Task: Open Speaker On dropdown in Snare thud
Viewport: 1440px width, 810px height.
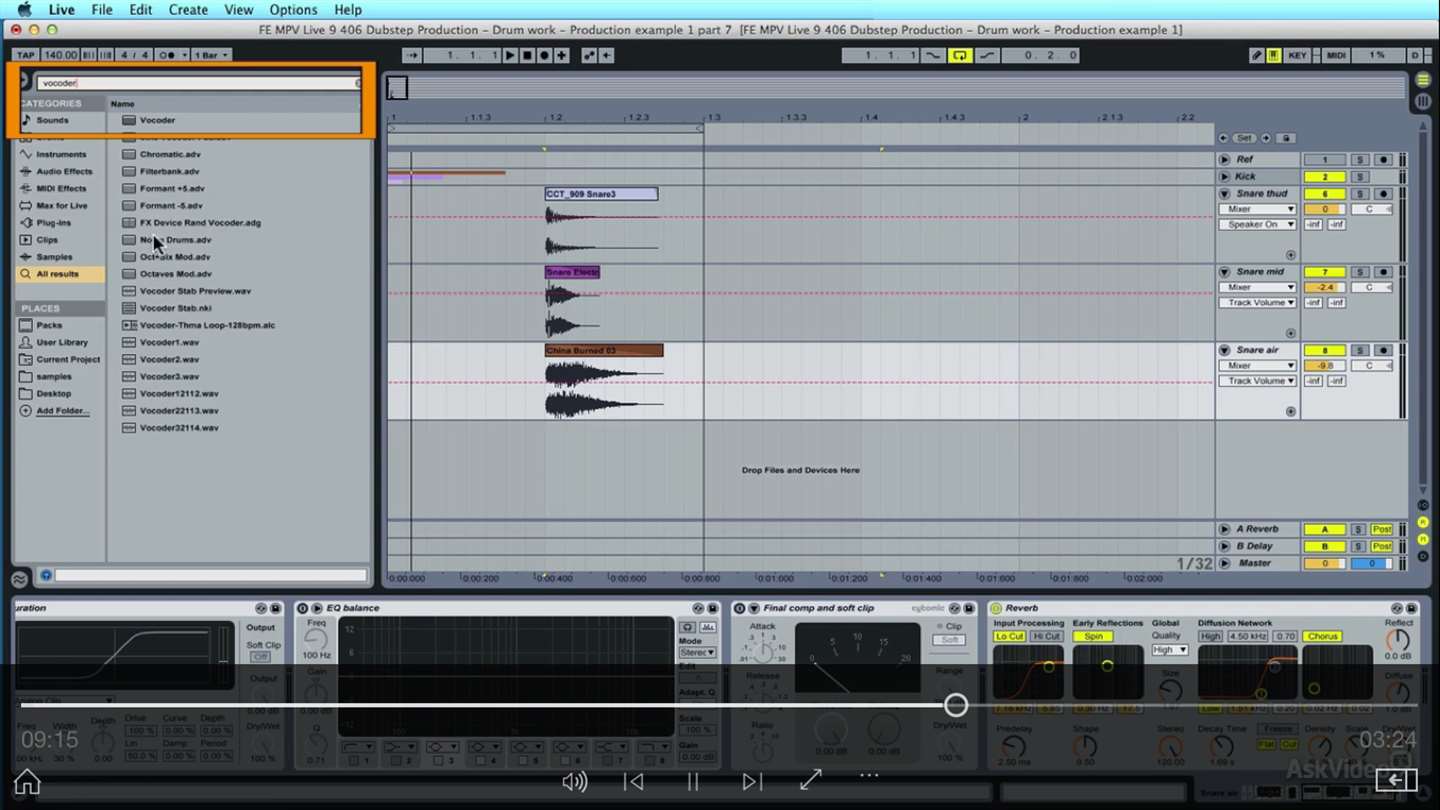Action: pos(1257,225)
